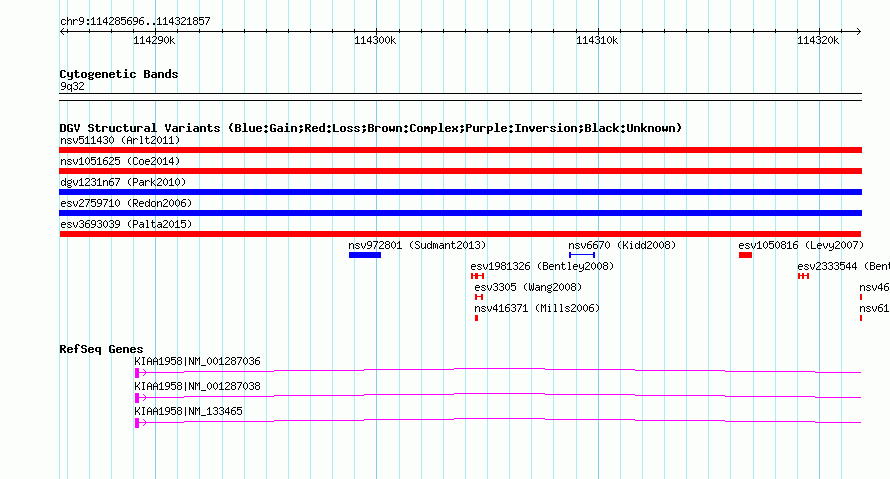
Task: Open the dgv1231n67 (Park2010) label
Action: pyautogui.click(x=123, y=182)
